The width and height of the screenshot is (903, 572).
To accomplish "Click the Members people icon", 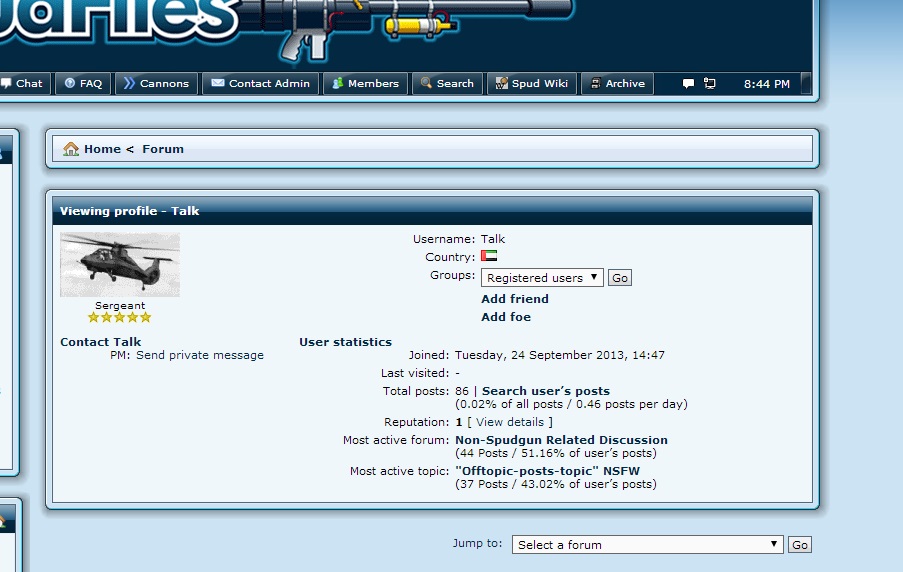I will tap(338, 84).
